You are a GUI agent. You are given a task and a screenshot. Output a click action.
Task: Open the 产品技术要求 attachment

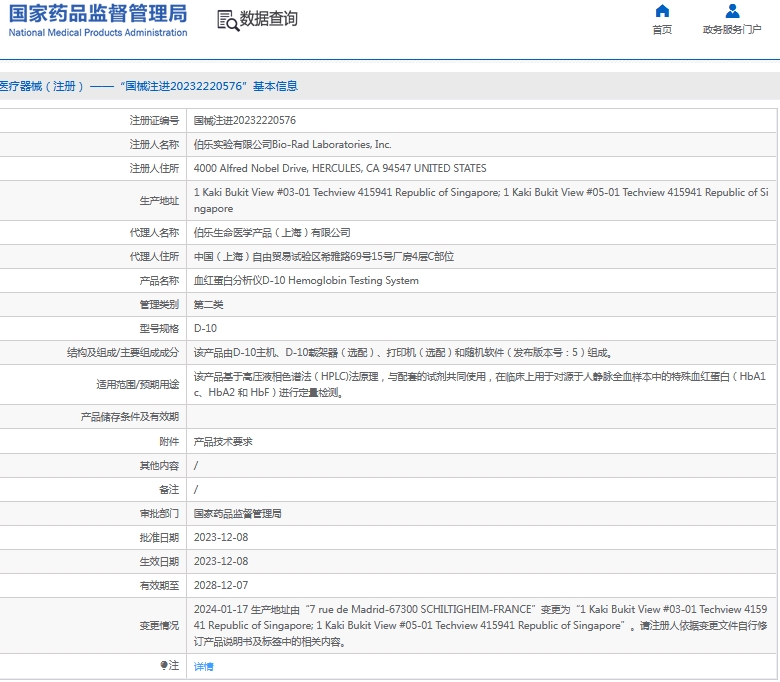point(223,442)
